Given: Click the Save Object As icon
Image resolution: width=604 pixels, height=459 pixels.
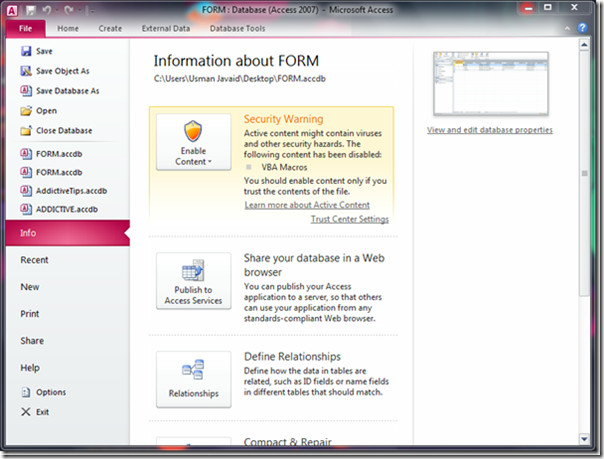Looking at the screenshot, I should tap(26, 71).
